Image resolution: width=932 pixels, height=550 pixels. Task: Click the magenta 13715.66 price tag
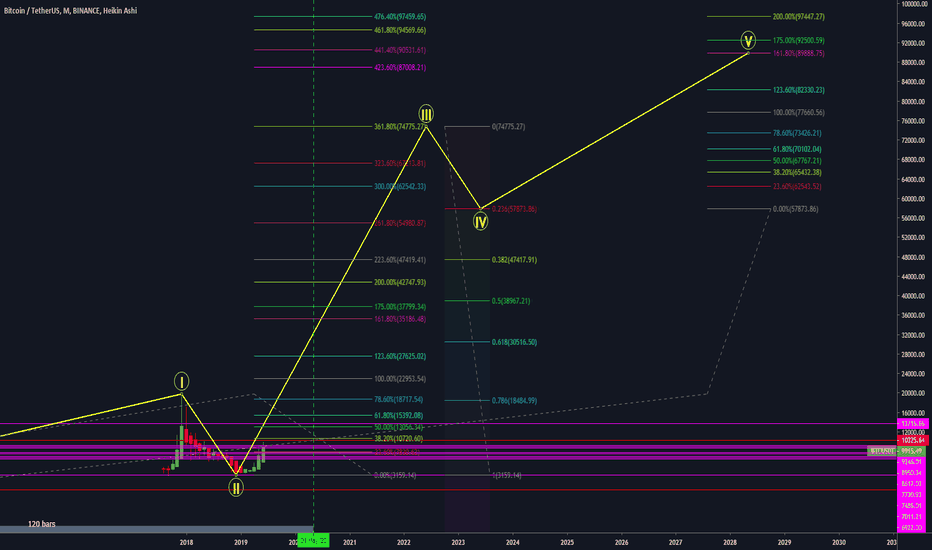click(912, 424)
